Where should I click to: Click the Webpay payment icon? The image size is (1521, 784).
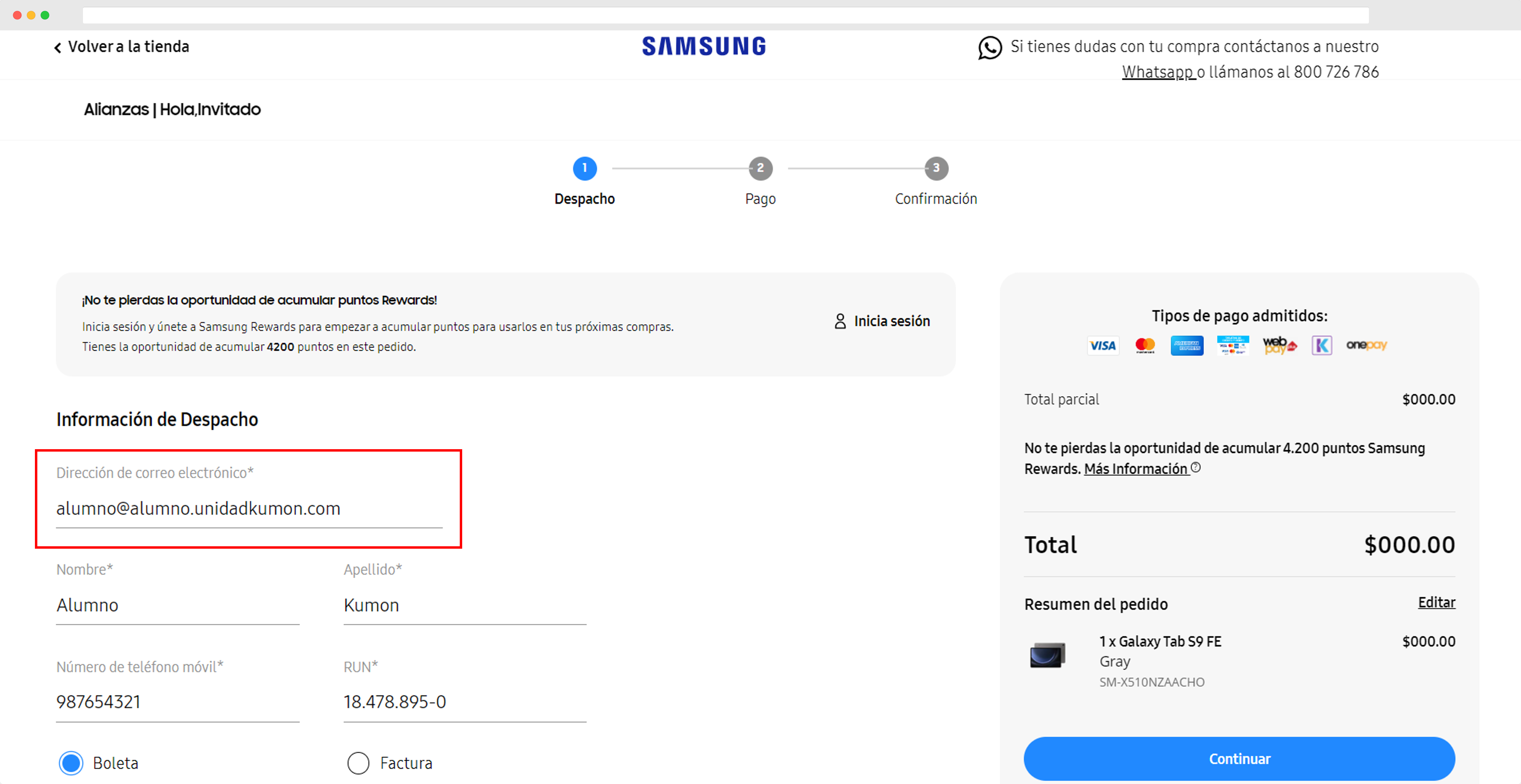(x=1279, y=346)
